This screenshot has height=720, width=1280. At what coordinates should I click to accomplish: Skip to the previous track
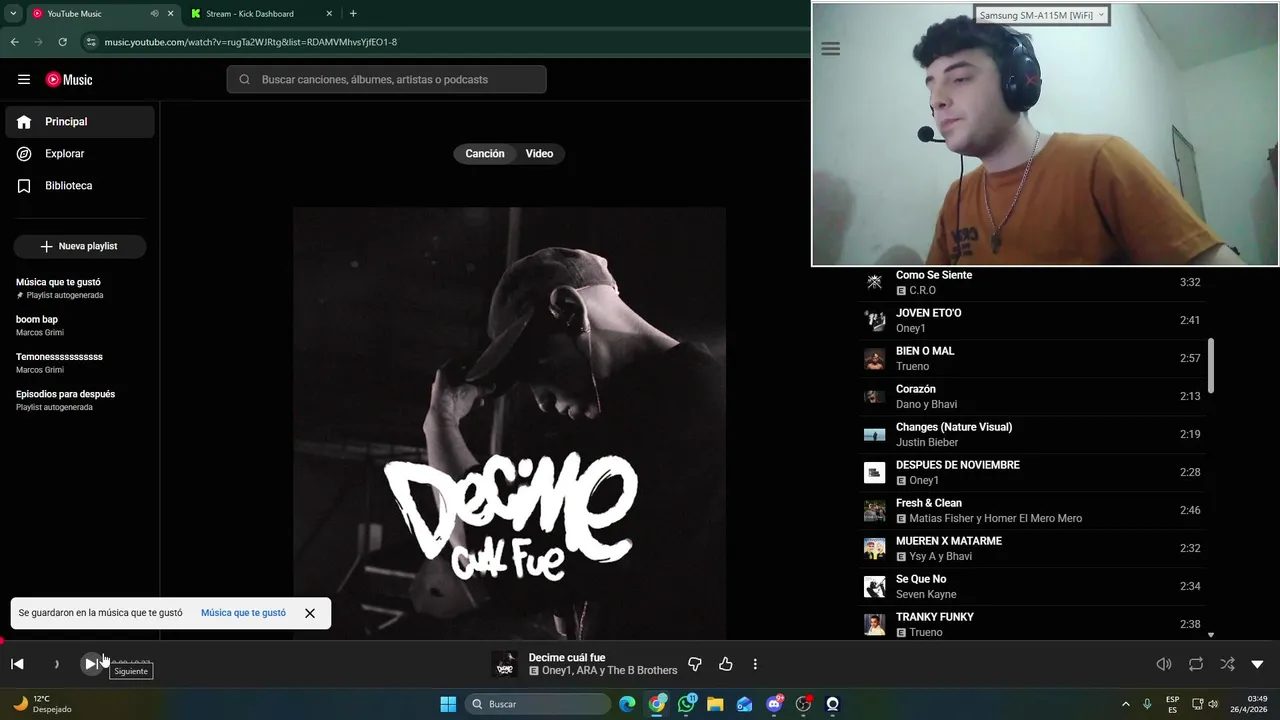tap(17, 664)
